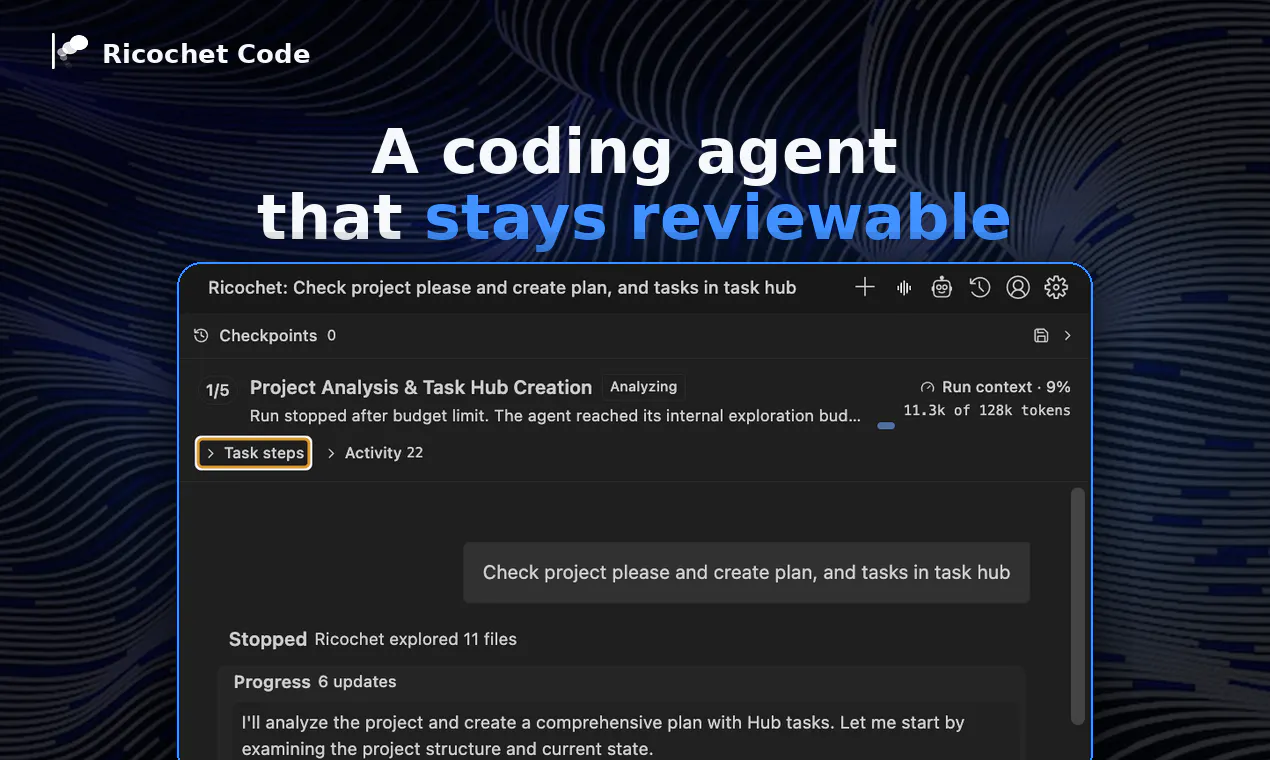
Task: Click 'Ricochet explored 11 files' text
Action: tap(415, 639)
